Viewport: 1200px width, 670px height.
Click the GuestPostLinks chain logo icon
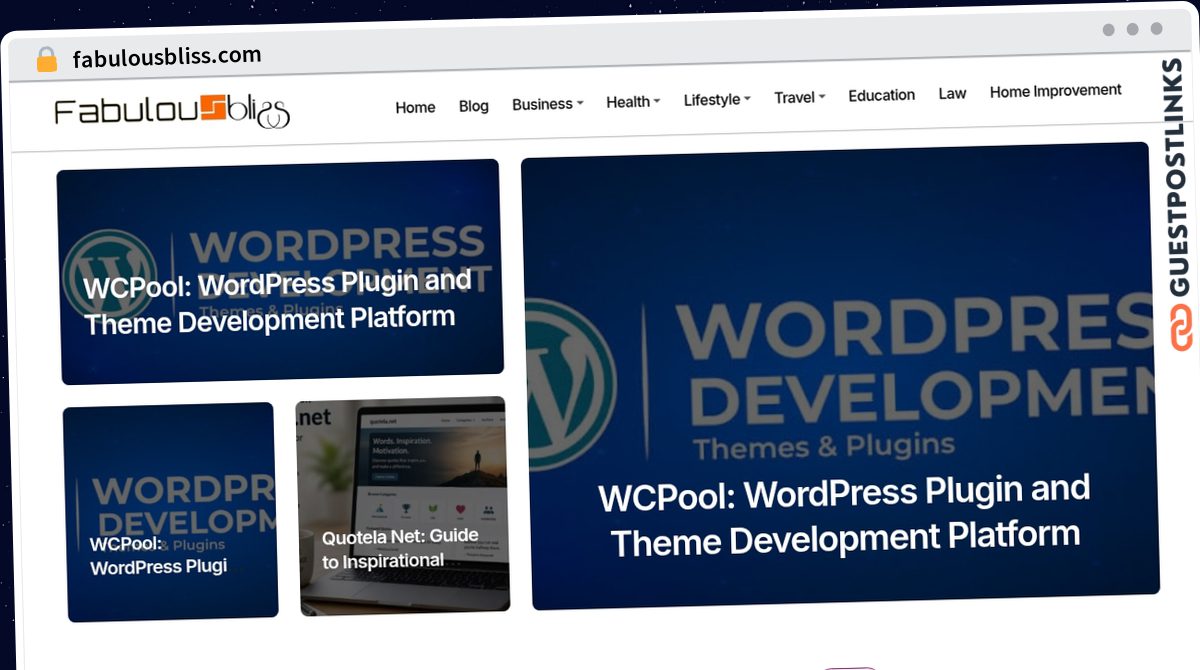pos(1182,328)
